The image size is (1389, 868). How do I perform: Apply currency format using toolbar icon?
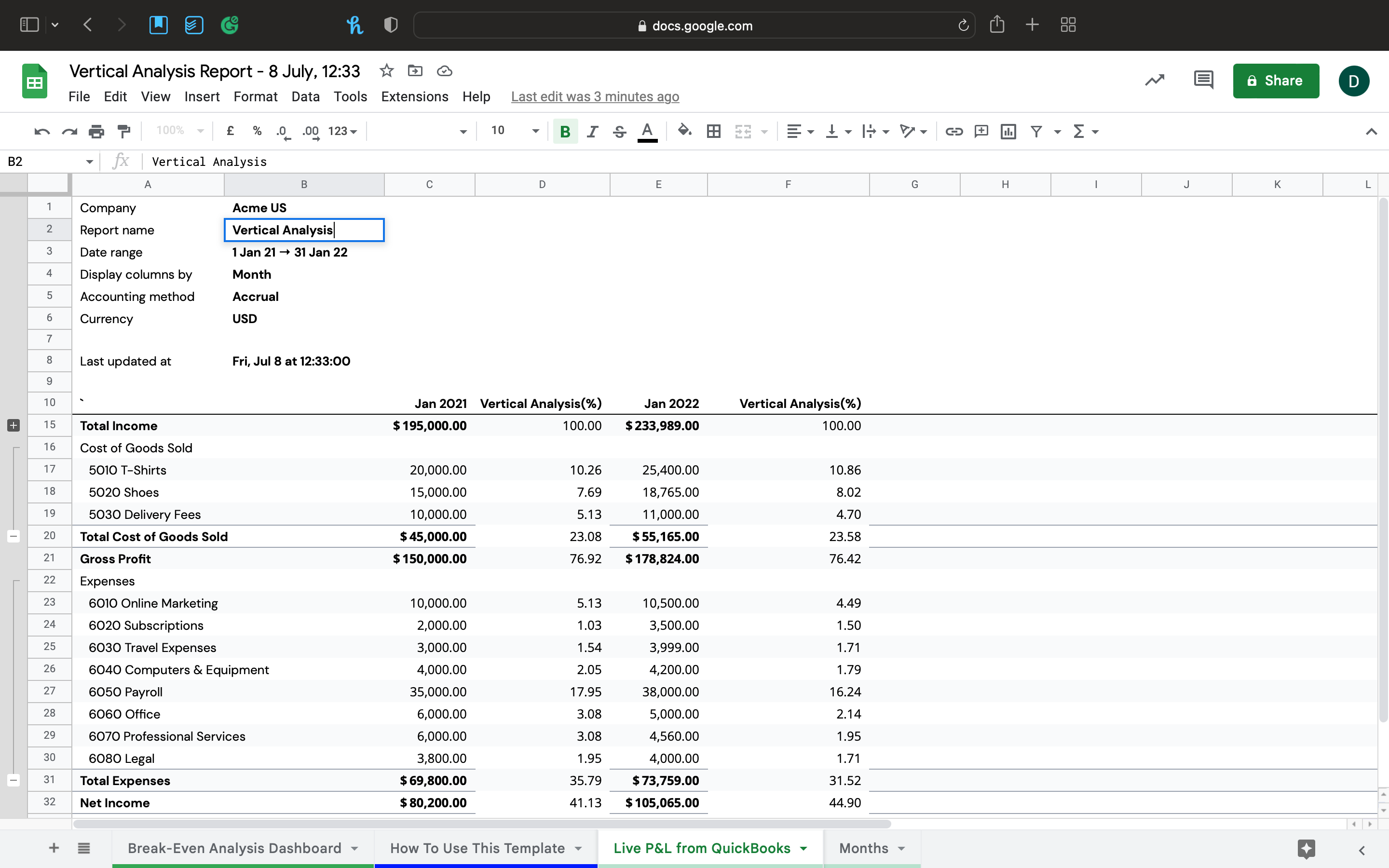point(231,131)
